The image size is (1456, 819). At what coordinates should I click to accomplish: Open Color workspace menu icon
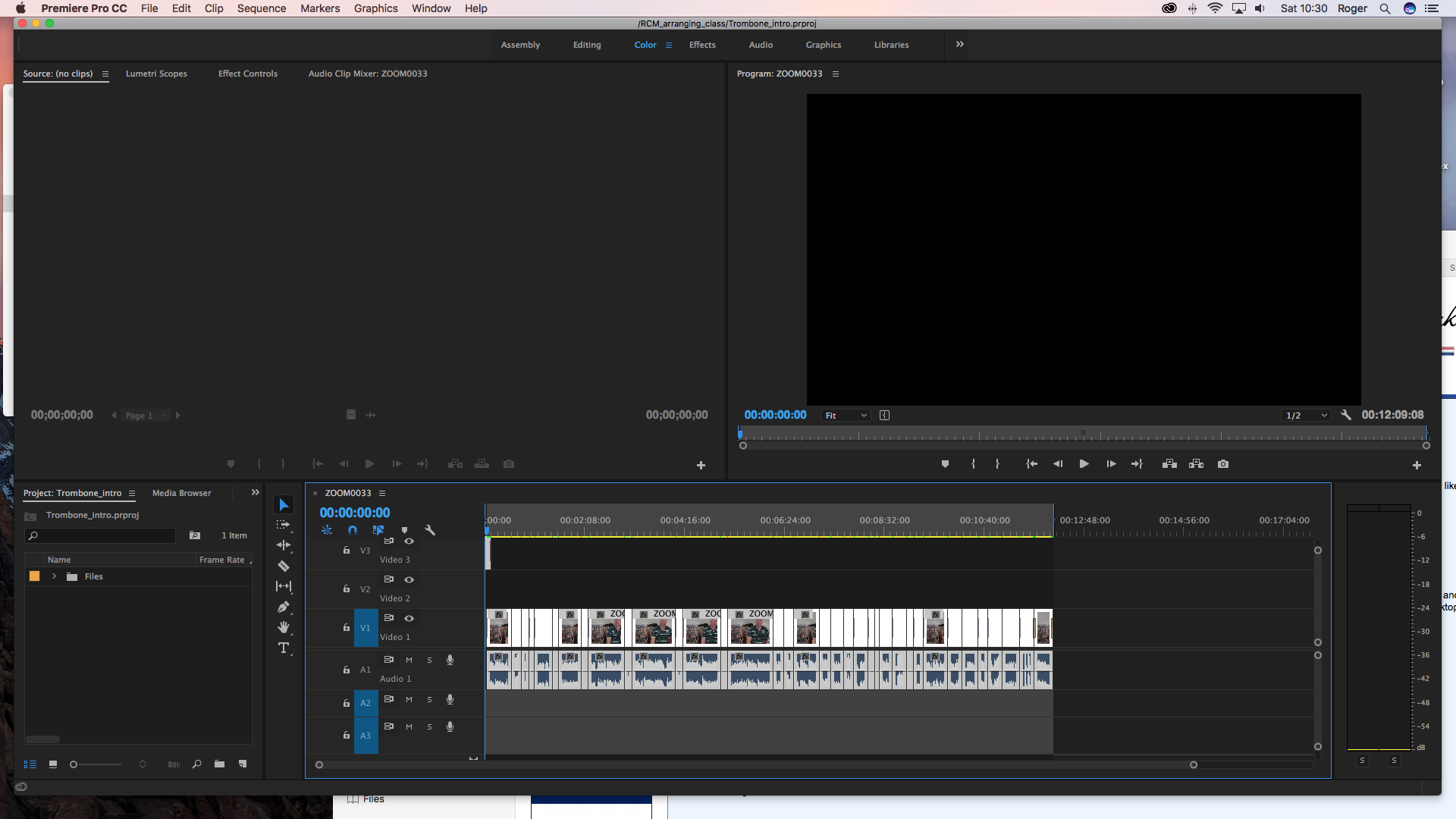(x=669, y=45)
